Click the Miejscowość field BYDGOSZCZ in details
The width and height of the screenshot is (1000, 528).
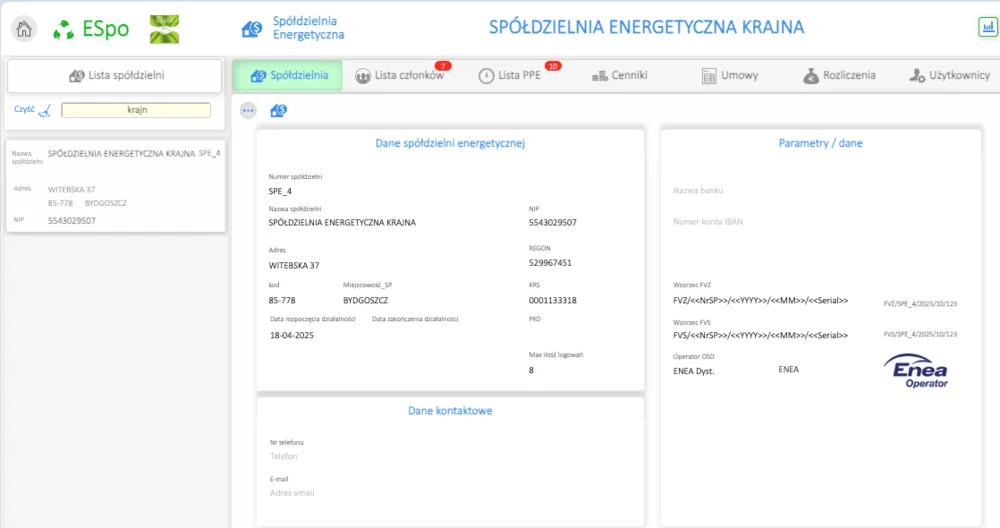pyautogui.click(x=365, y=300)
